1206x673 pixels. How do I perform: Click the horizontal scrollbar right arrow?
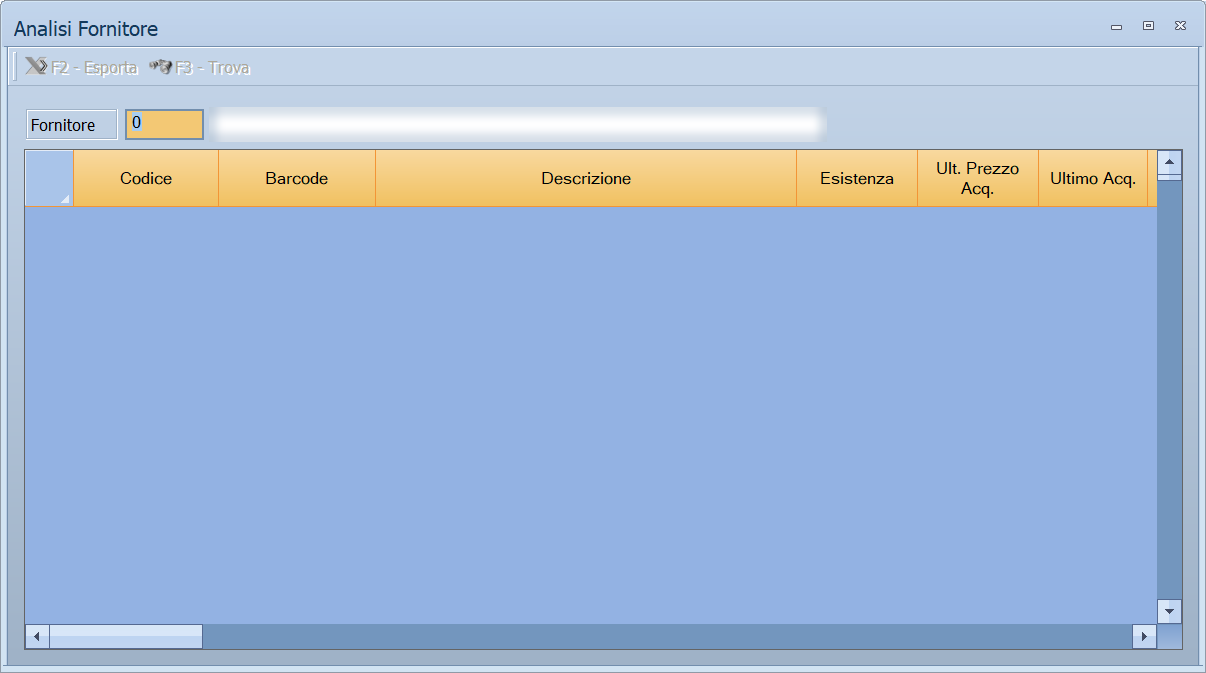point(1144,636)
